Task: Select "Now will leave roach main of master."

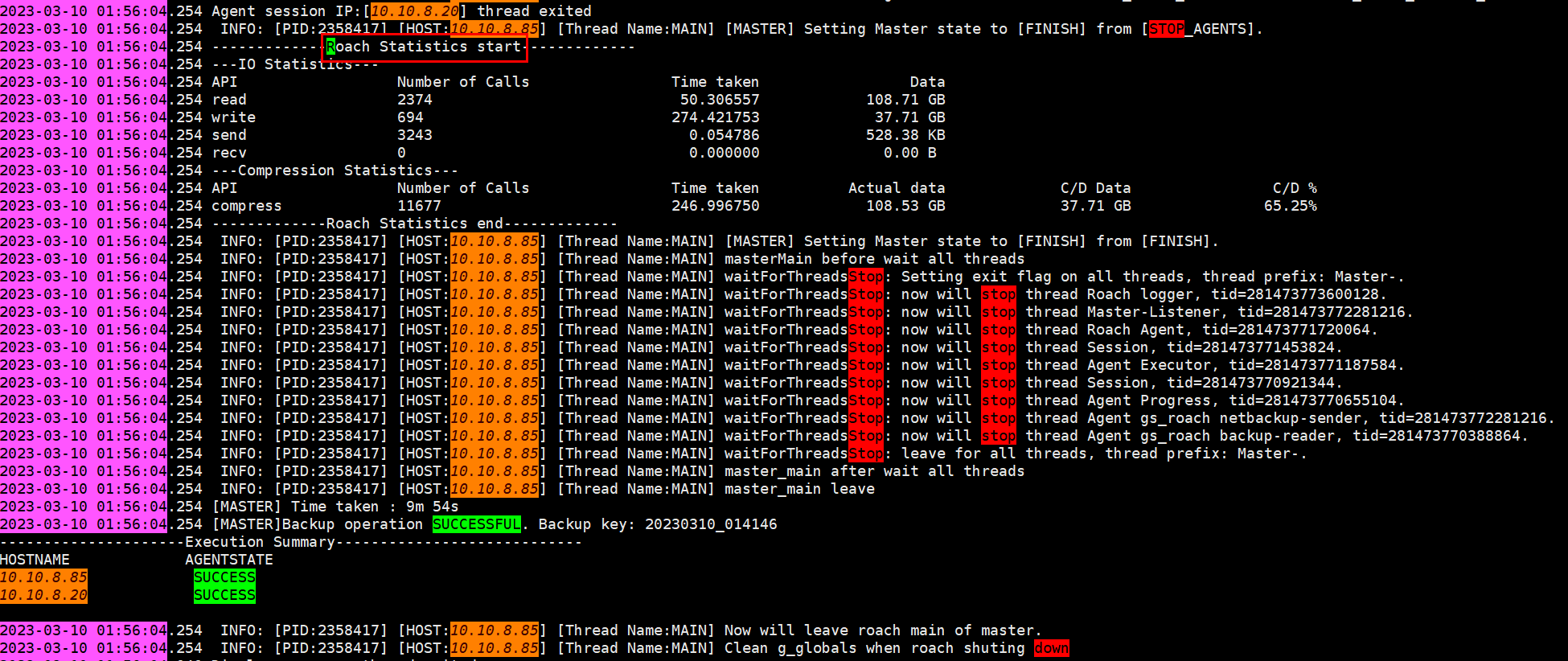Action: coord(883,630)
